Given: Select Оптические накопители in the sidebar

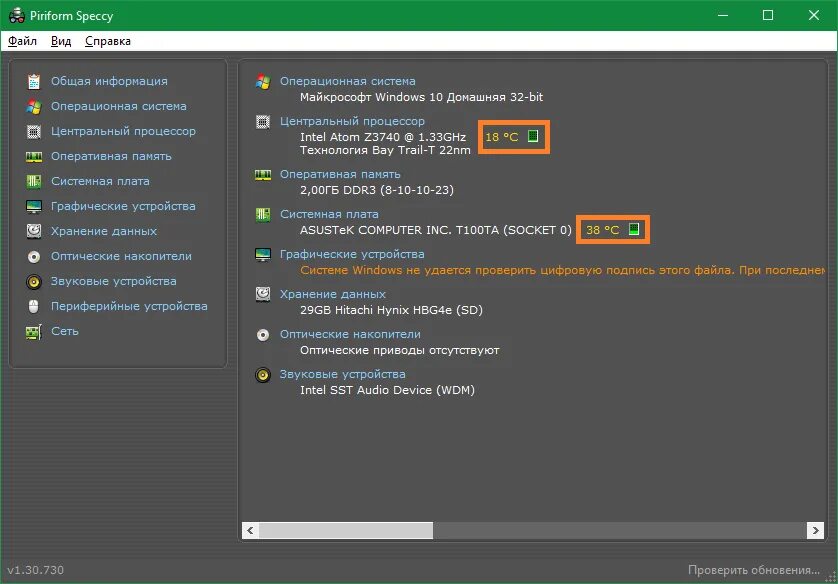Looking at the screenshot, I should pyautogui.click(x=121, y=256).
